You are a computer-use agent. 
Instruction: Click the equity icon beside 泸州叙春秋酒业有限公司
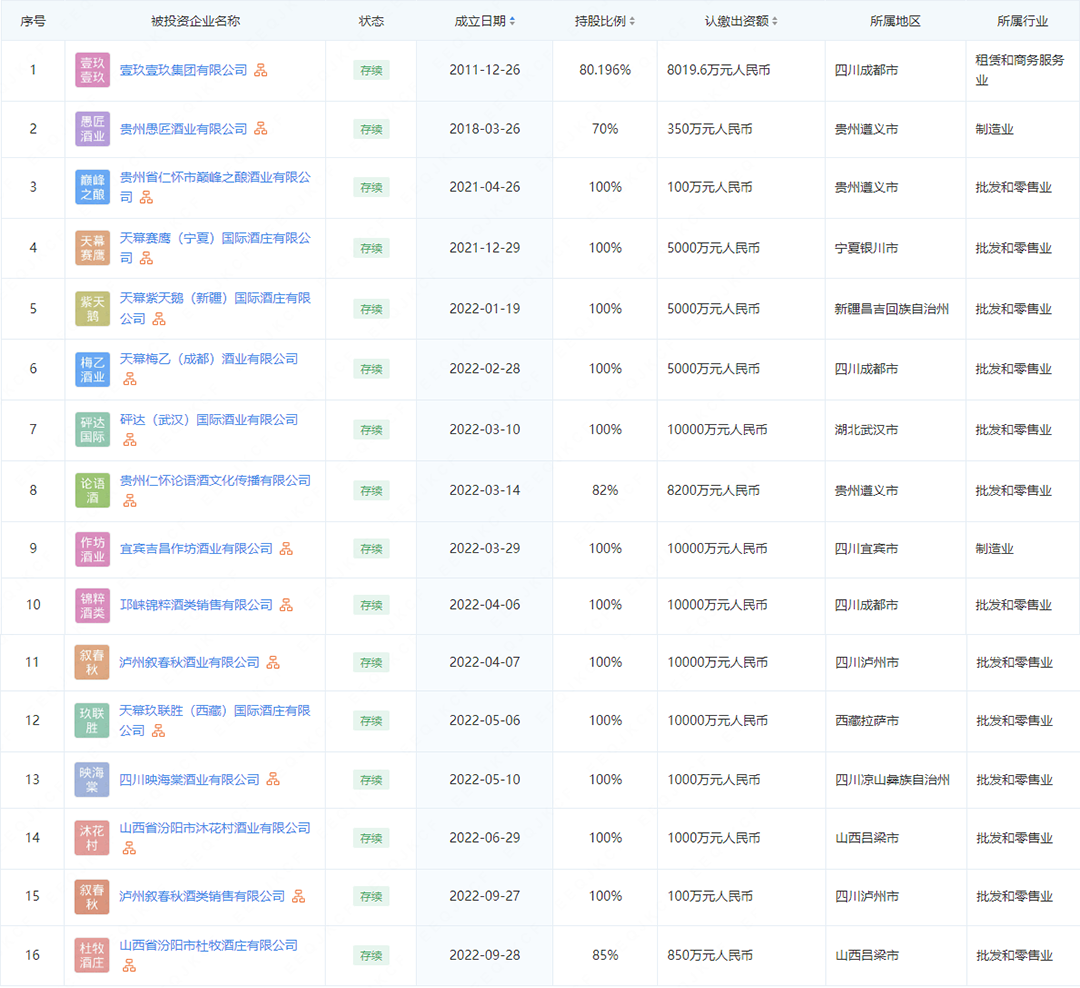tap(273, 663)
